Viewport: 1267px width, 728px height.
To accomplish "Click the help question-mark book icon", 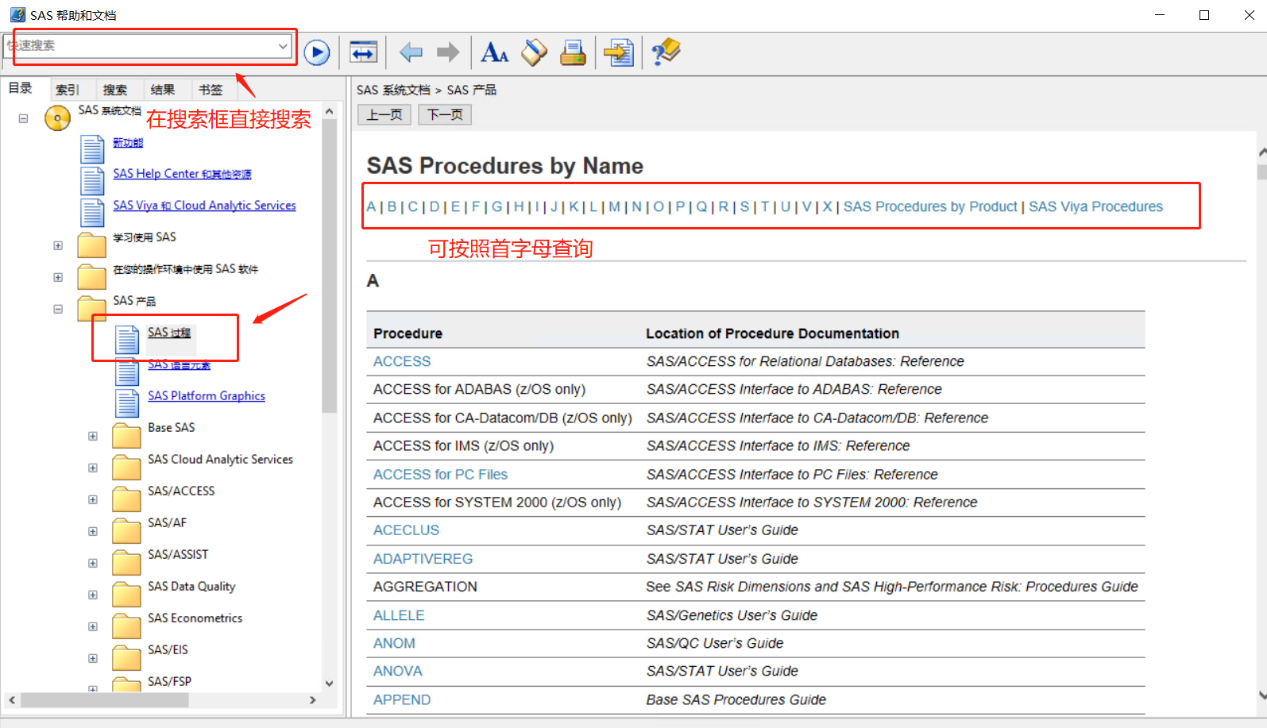I will (x=665, y=52).
